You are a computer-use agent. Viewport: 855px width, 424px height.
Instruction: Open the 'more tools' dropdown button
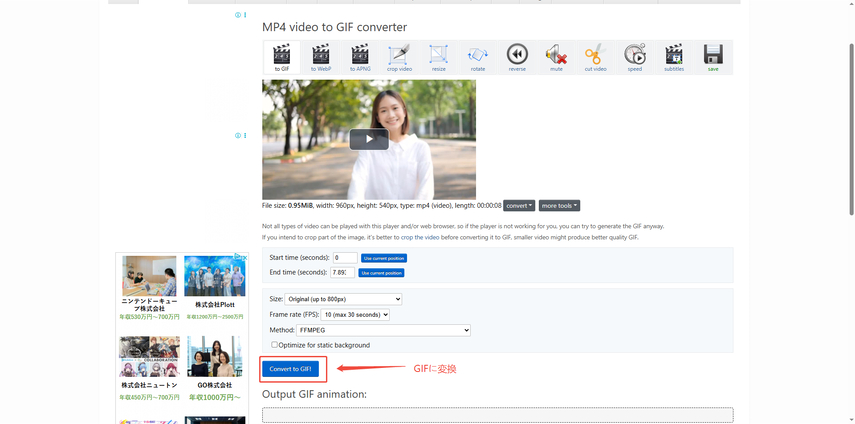point(559,205)
